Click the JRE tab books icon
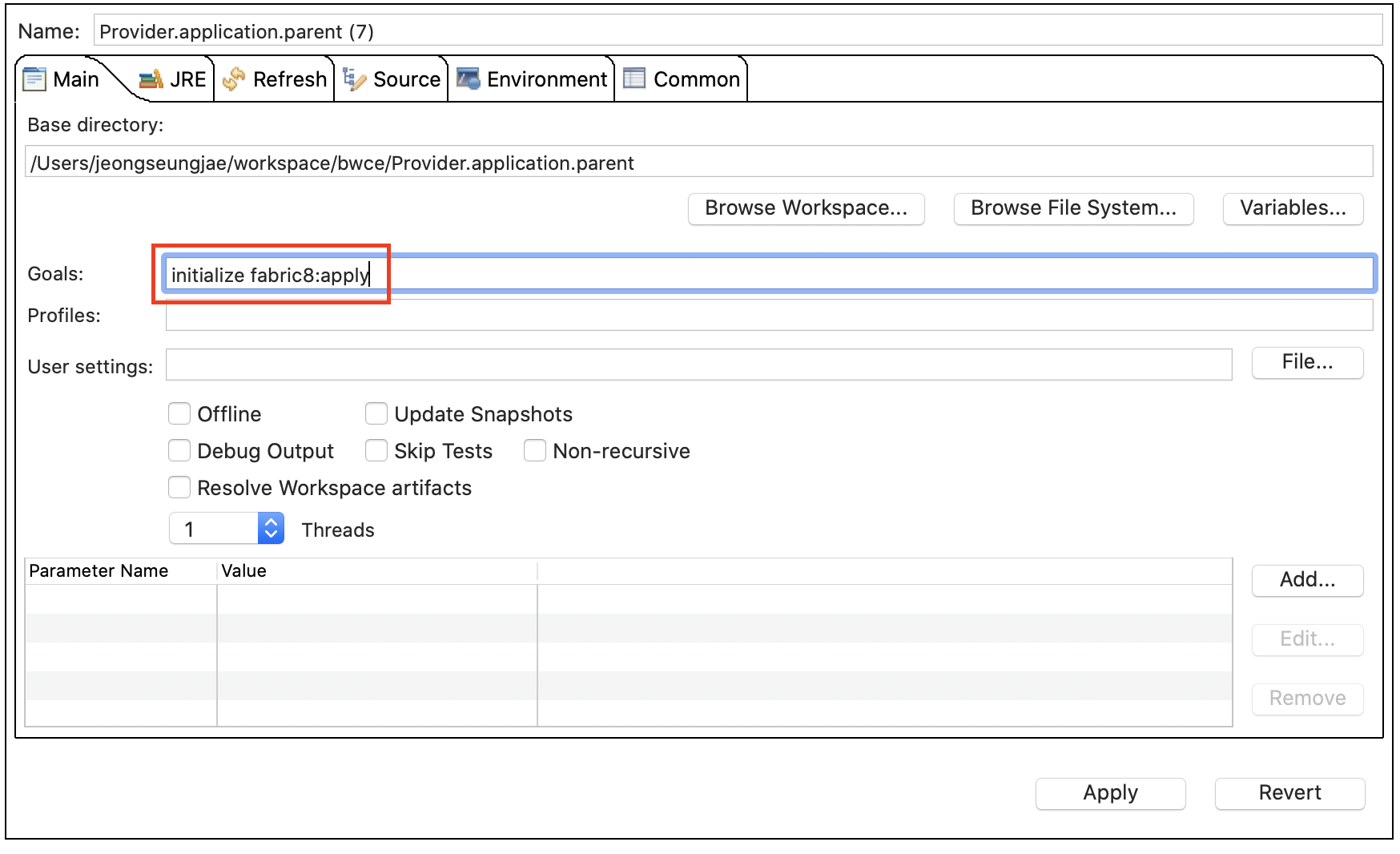Image resolution: width=1400 pixels, height=854 pixels. [151, 79]
